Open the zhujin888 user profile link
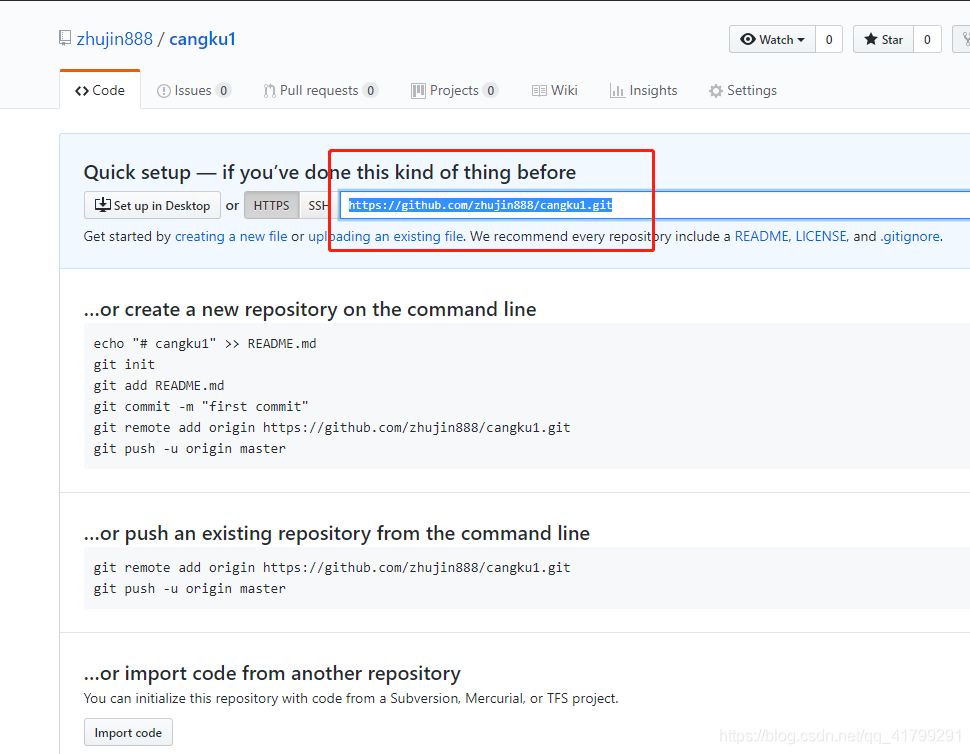 tap(114, 39)
